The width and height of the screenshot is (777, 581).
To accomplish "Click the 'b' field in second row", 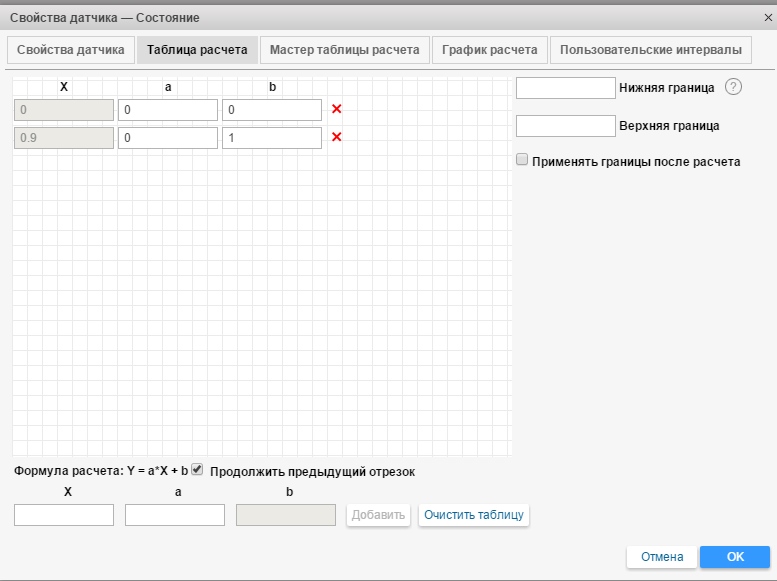I will coord(272,138).
